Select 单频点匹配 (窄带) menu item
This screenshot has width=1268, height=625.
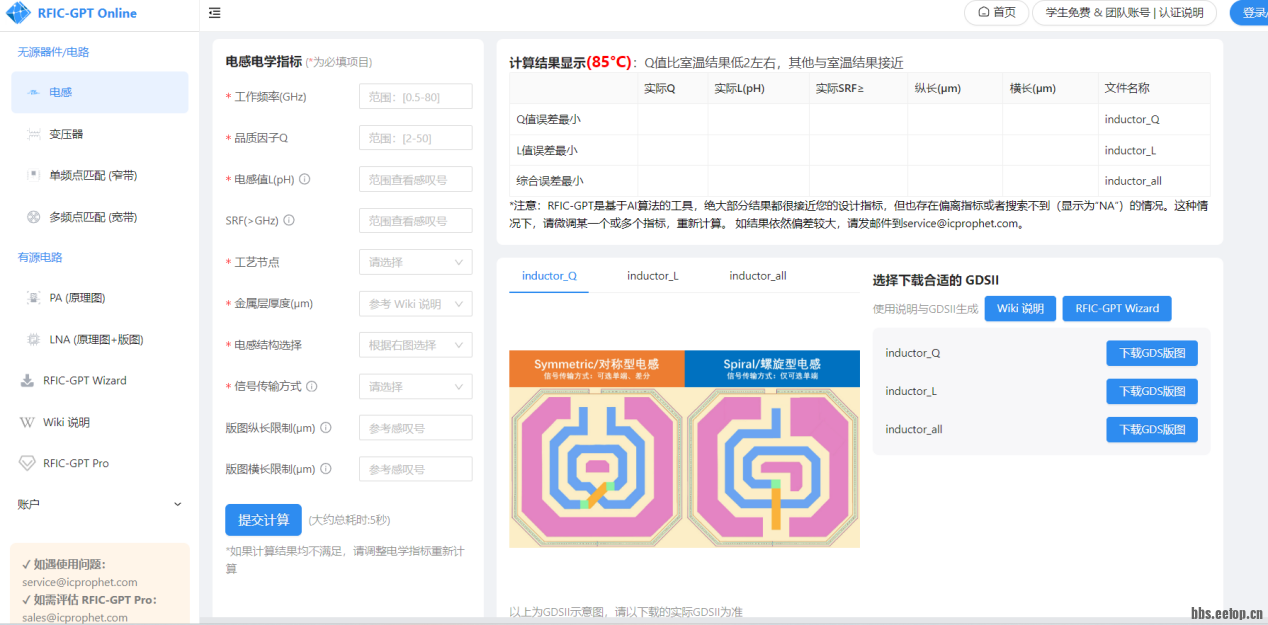(100, 175)
